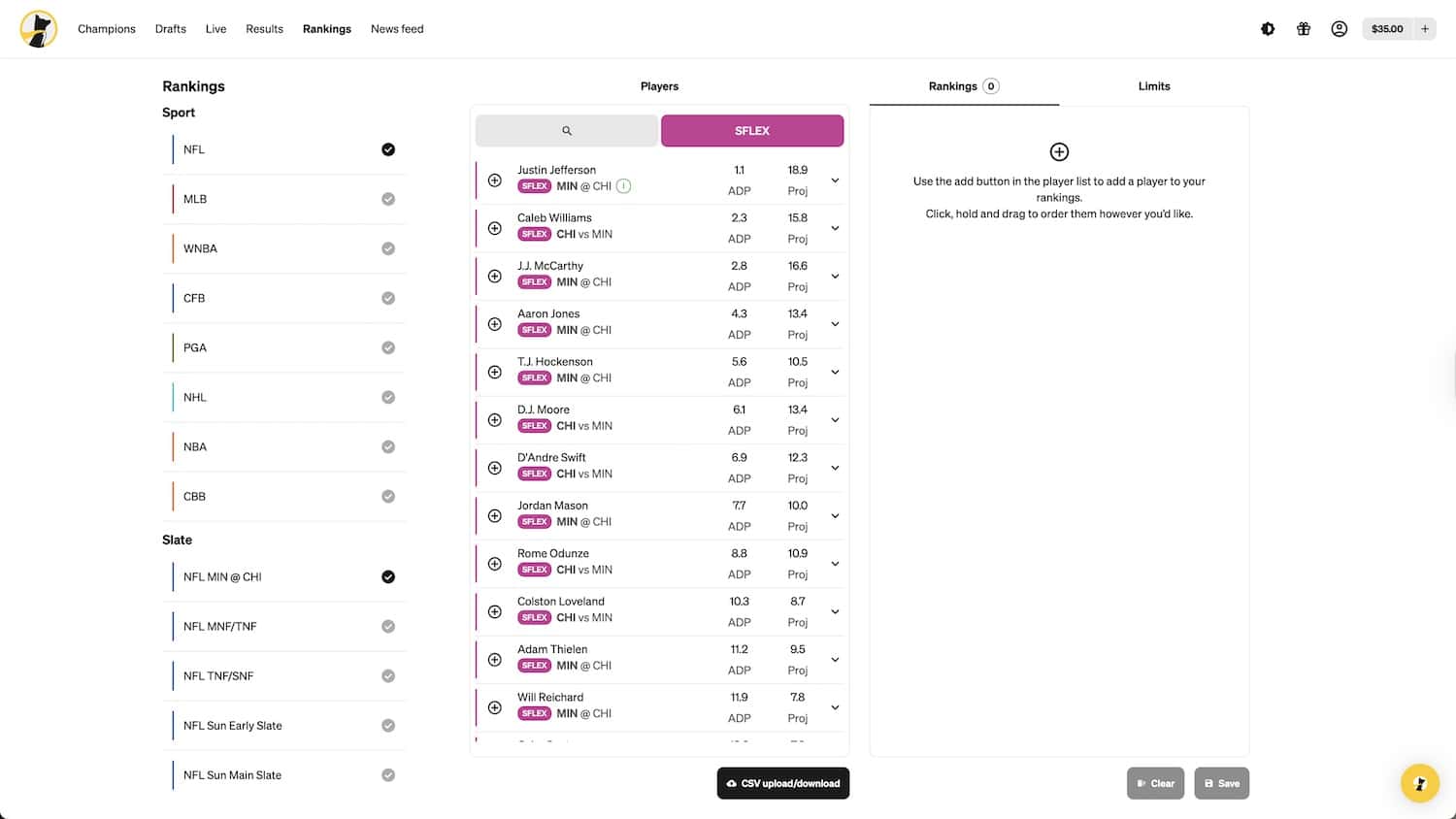Add Caleb Williams to rankings
Viewport: 1456px width, 819px height.
click(495, 228)
